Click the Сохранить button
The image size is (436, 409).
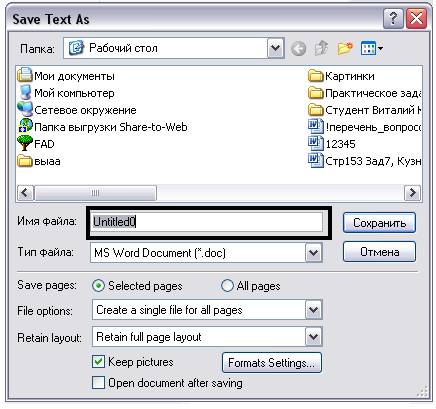pyautogui.click(x=379, y=223)
